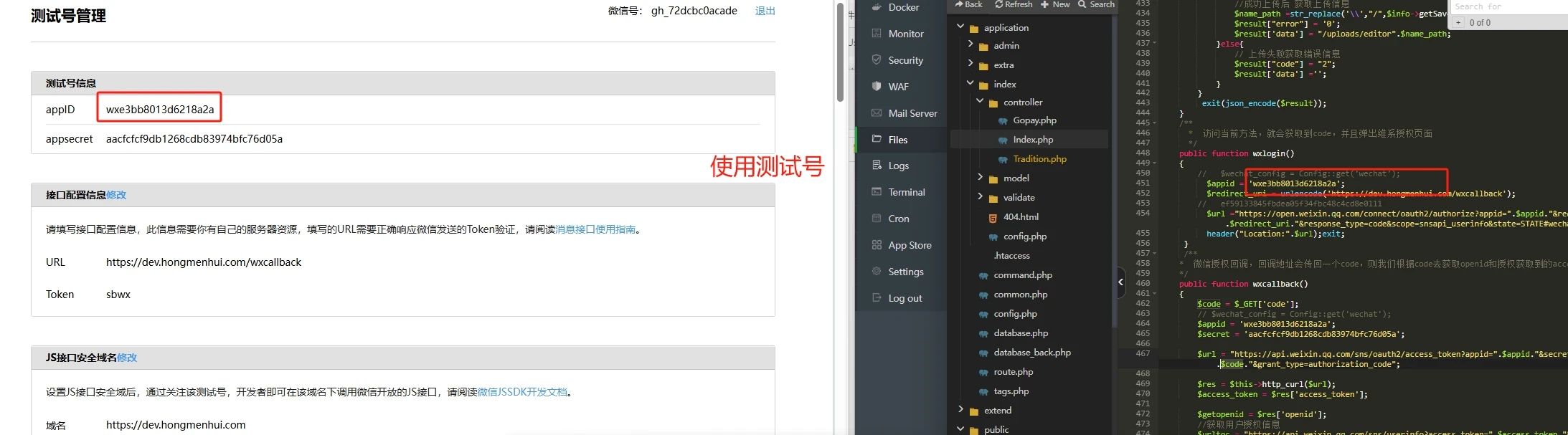Click the HTML5 icon beside 404.html
1568x435 pixels.
click(x=993, y=218)
